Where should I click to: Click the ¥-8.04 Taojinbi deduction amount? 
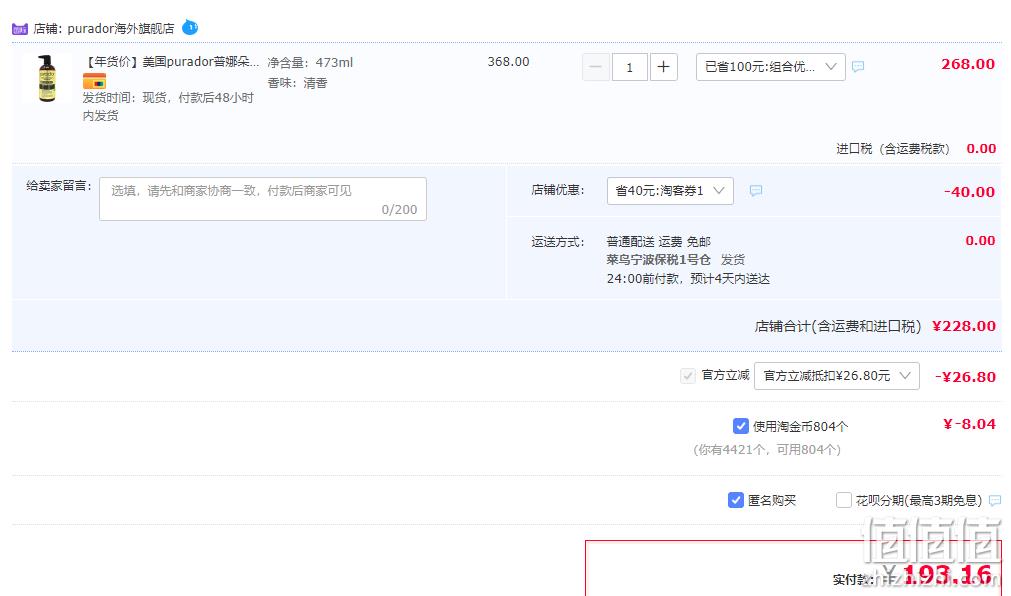point(969,424)
